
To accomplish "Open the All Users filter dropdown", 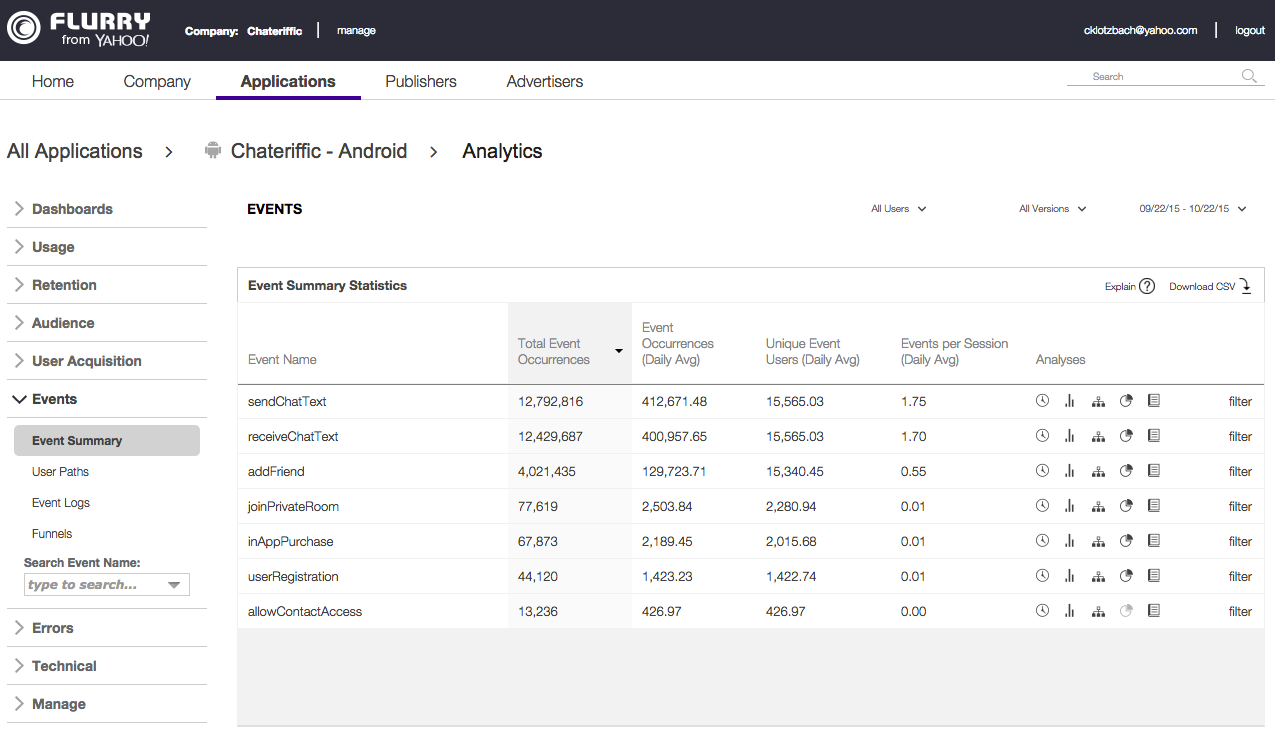I will 897,208.
